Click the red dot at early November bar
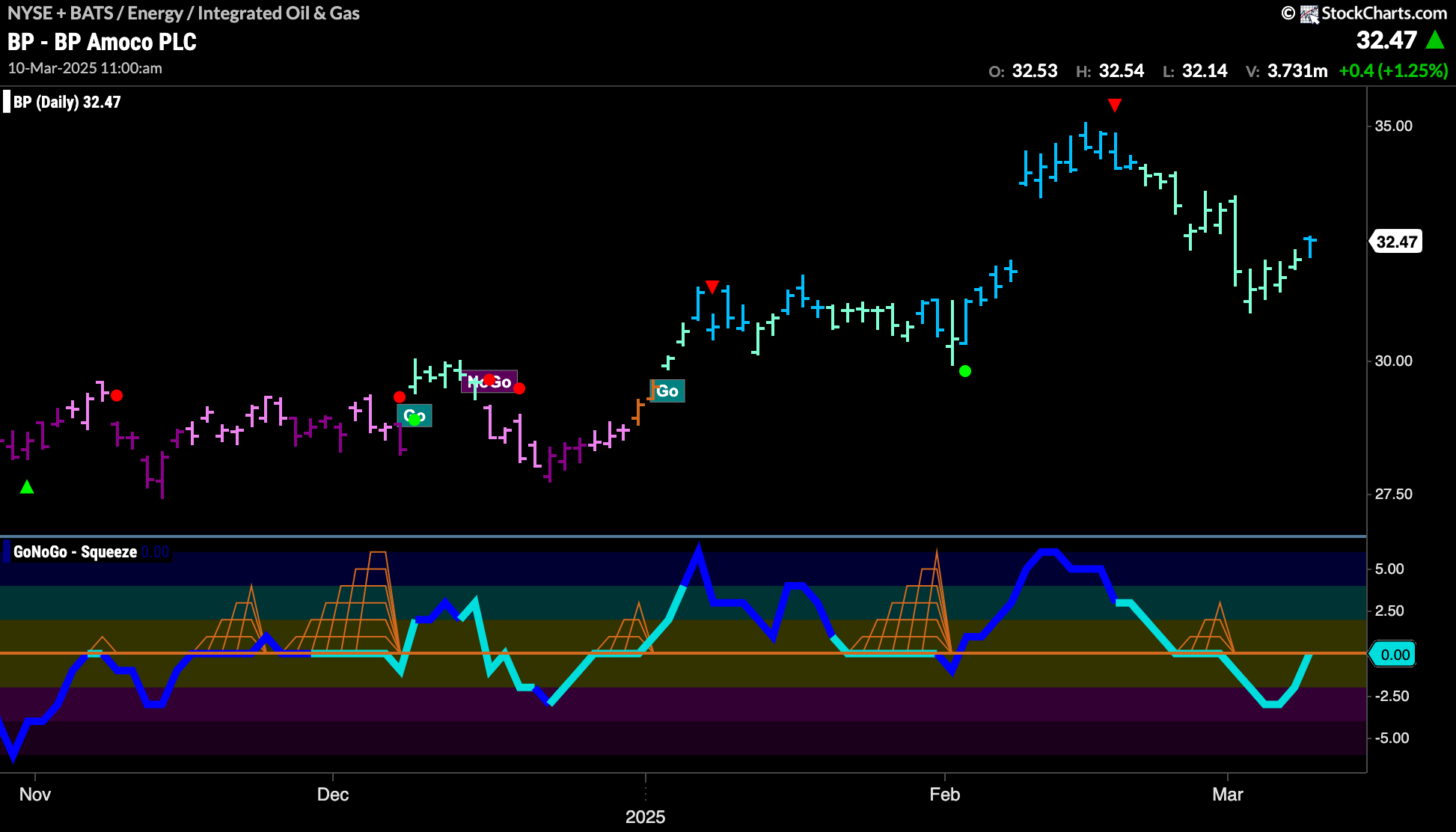 click(x=117, y=396)
